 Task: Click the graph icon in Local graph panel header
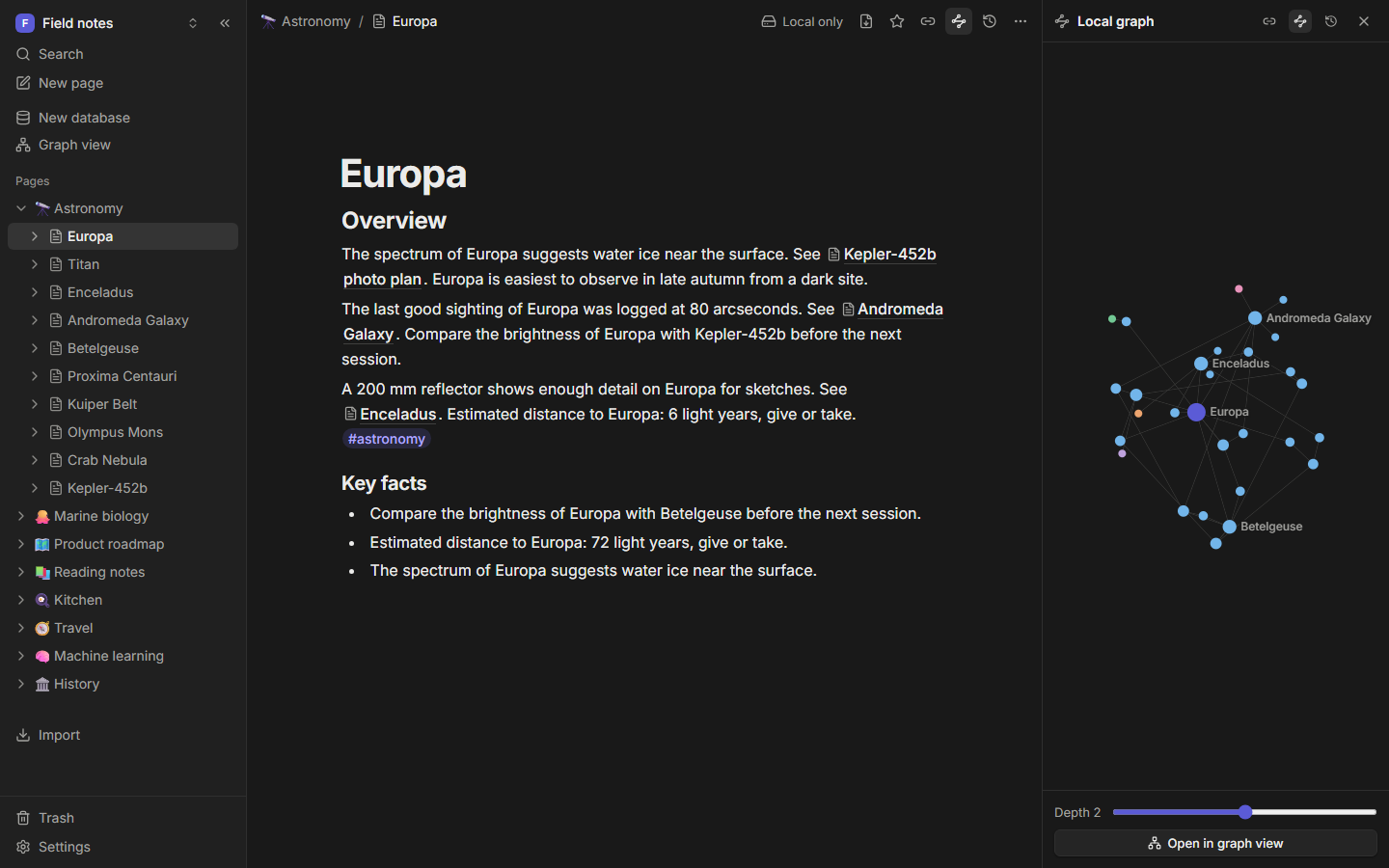click(x=1300, y=21)
